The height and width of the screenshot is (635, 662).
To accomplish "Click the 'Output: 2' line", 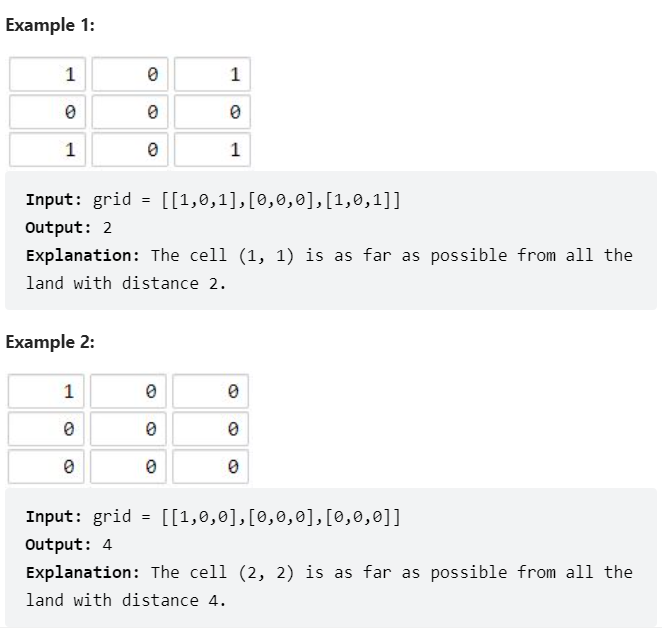I will [x=67, y=227].
